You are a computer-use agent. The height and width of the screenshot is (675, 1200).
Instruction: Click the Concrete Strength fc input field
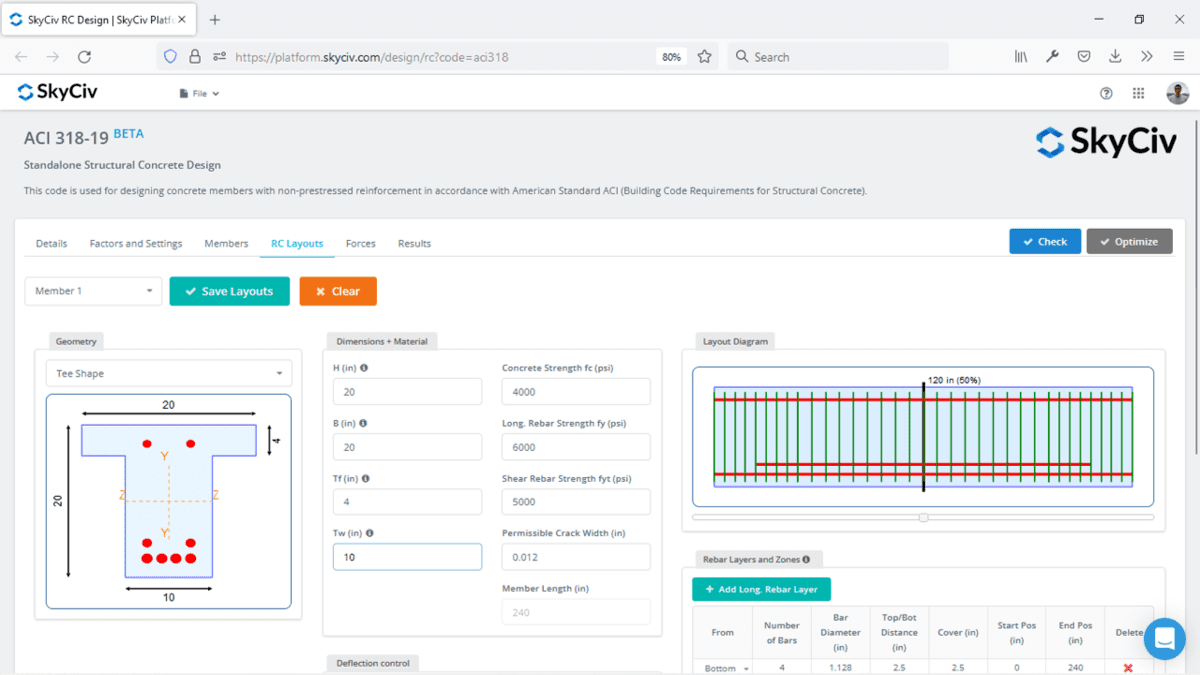[575, 392]
